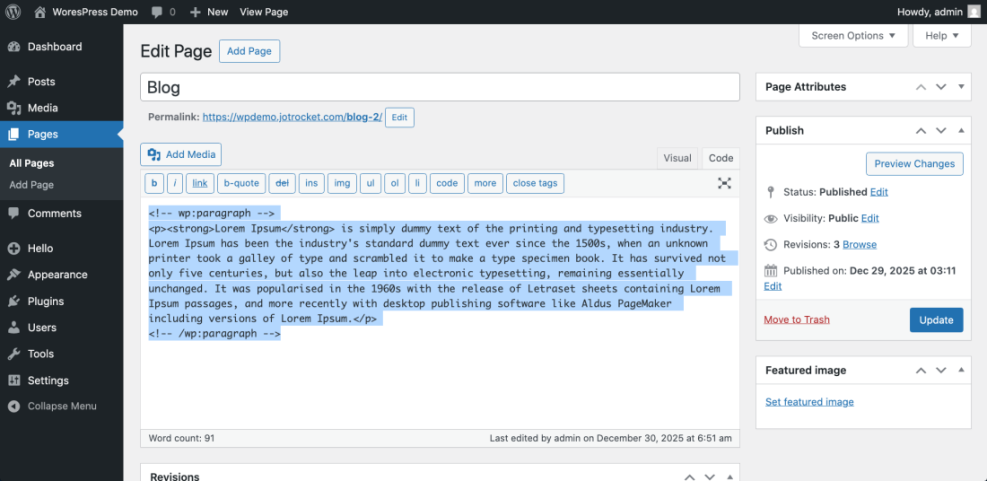Click the Posts pushpin icon

[14, 82]
